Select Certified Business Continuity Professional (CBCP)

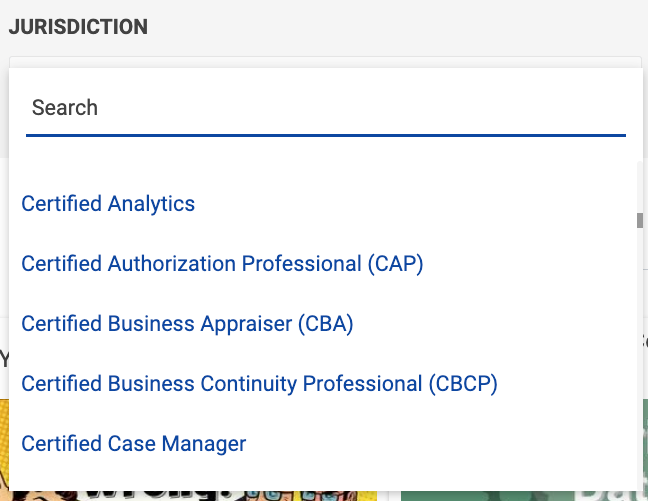pos(259,384)
